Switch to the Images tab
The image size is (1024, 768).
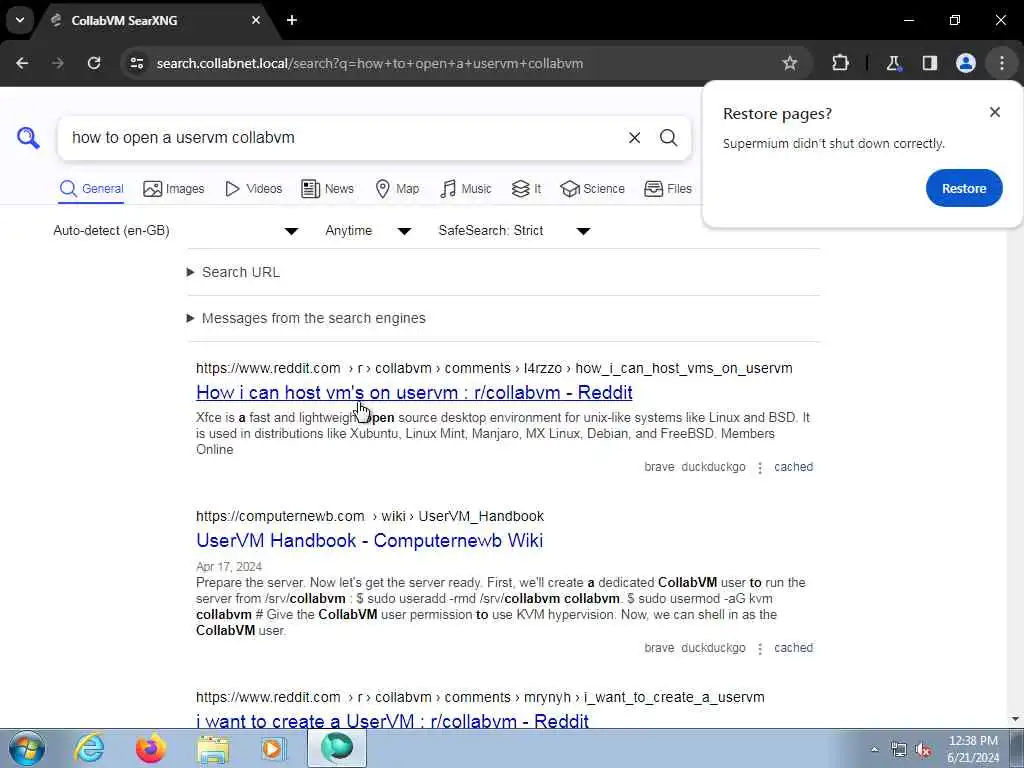[x=174, y=189]
